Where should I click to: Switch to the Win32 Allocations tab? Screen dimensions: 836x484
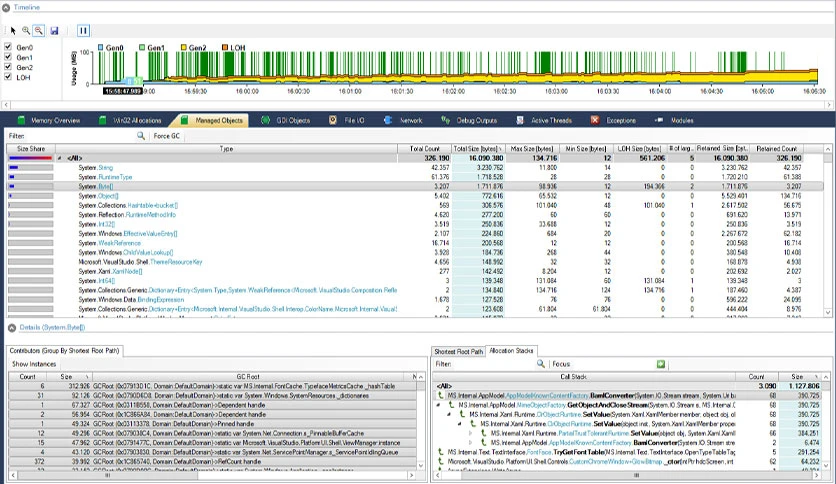(131, 120)
